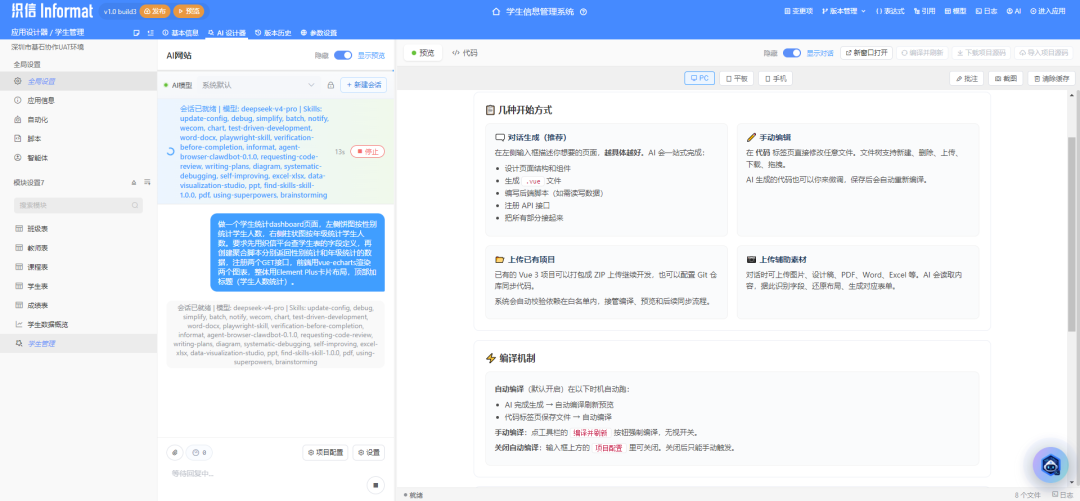
Task: Click the 新建会话 button
Action: (363, 85)
